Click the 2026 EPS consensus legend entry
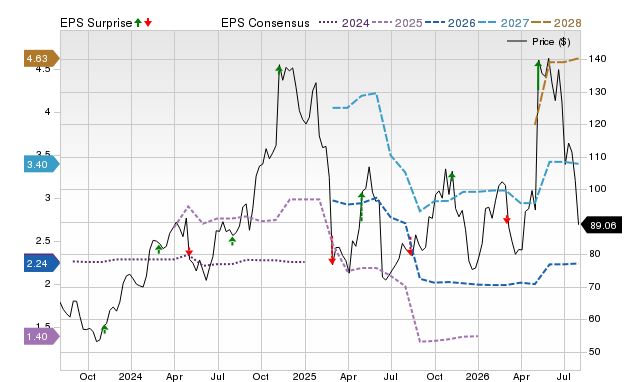This screenshot has width=640, height=382. point(450,23)
